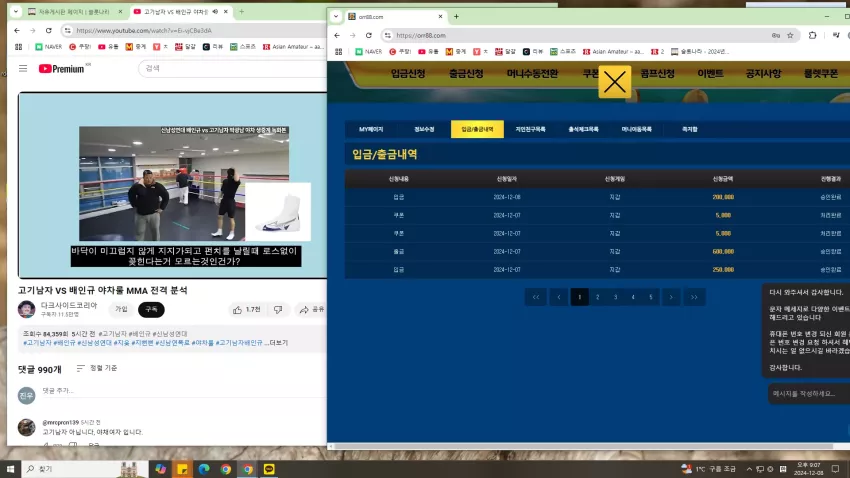850x478 pixels.
Task: Switch to 출석체크목록 tab
Action: (583, 130)
